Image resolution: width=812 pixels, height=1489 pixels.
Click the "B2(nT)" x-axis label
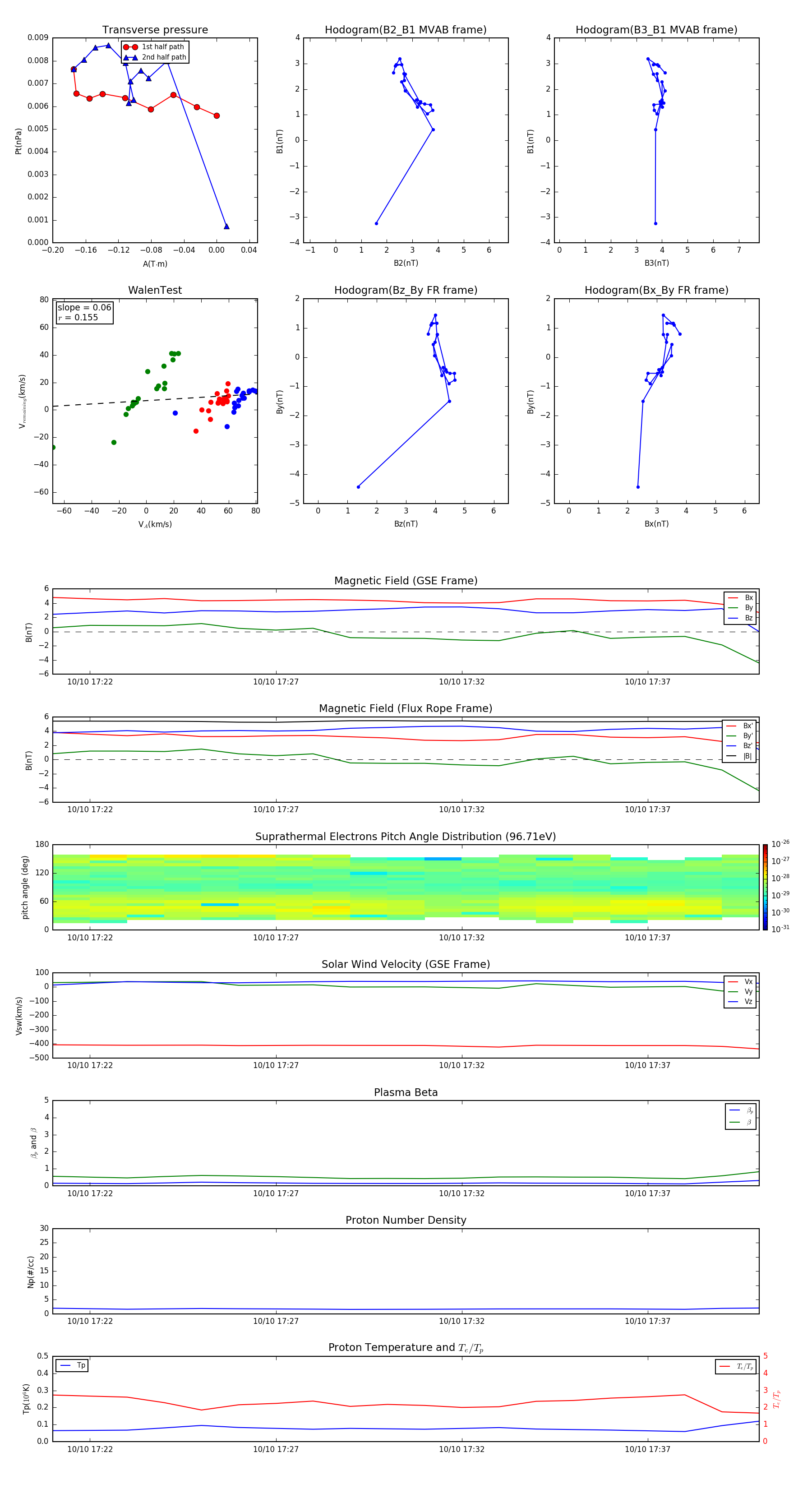[406, 263]
